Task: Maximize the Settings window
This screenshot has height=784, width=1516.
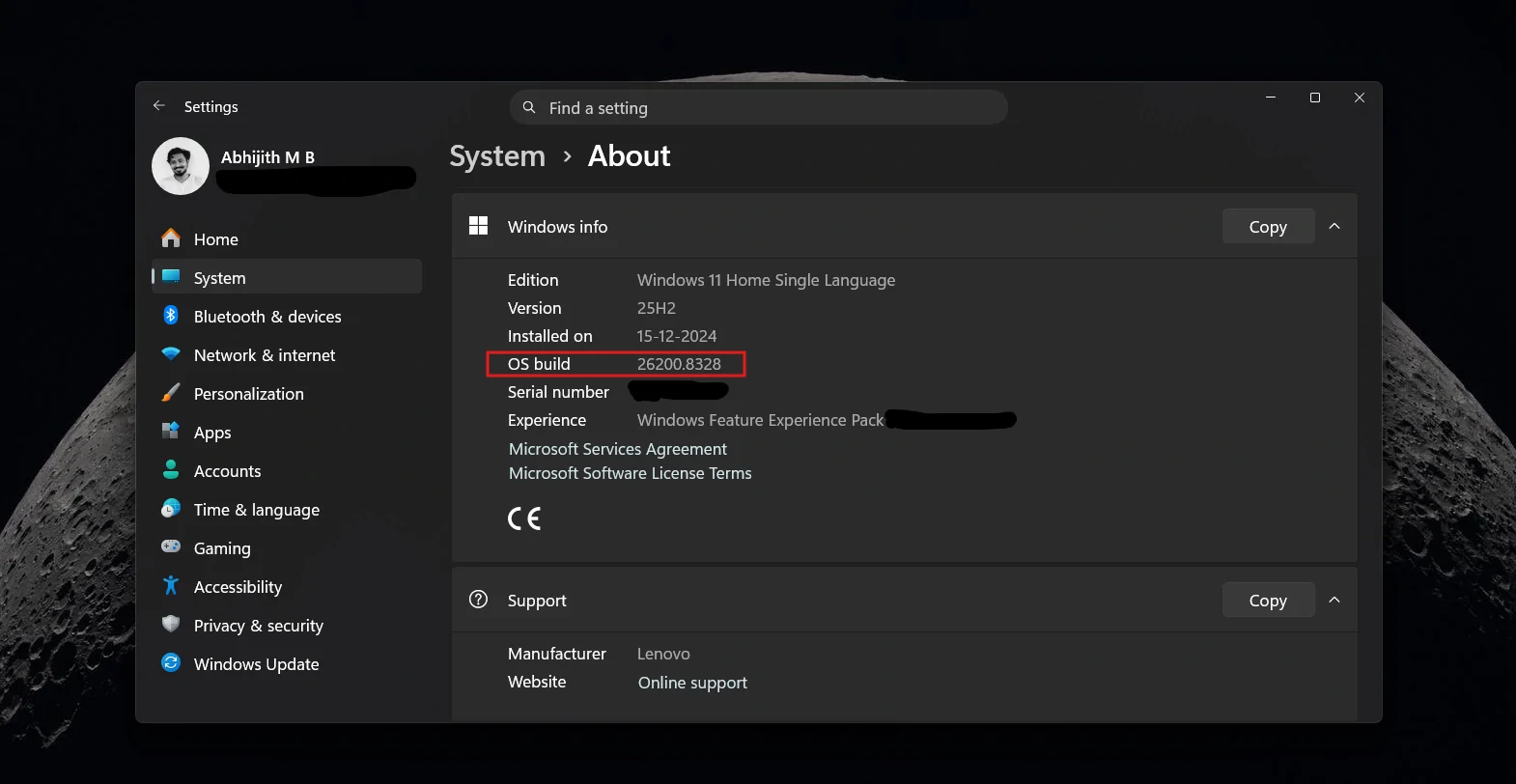Action: coord(1315,98)
